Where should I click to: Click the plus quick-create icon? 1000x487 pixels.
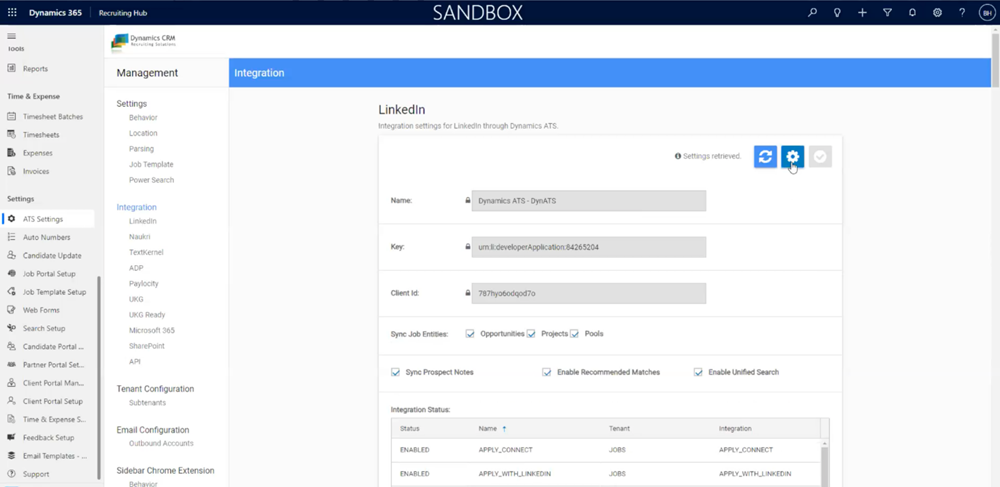(862, 13)
